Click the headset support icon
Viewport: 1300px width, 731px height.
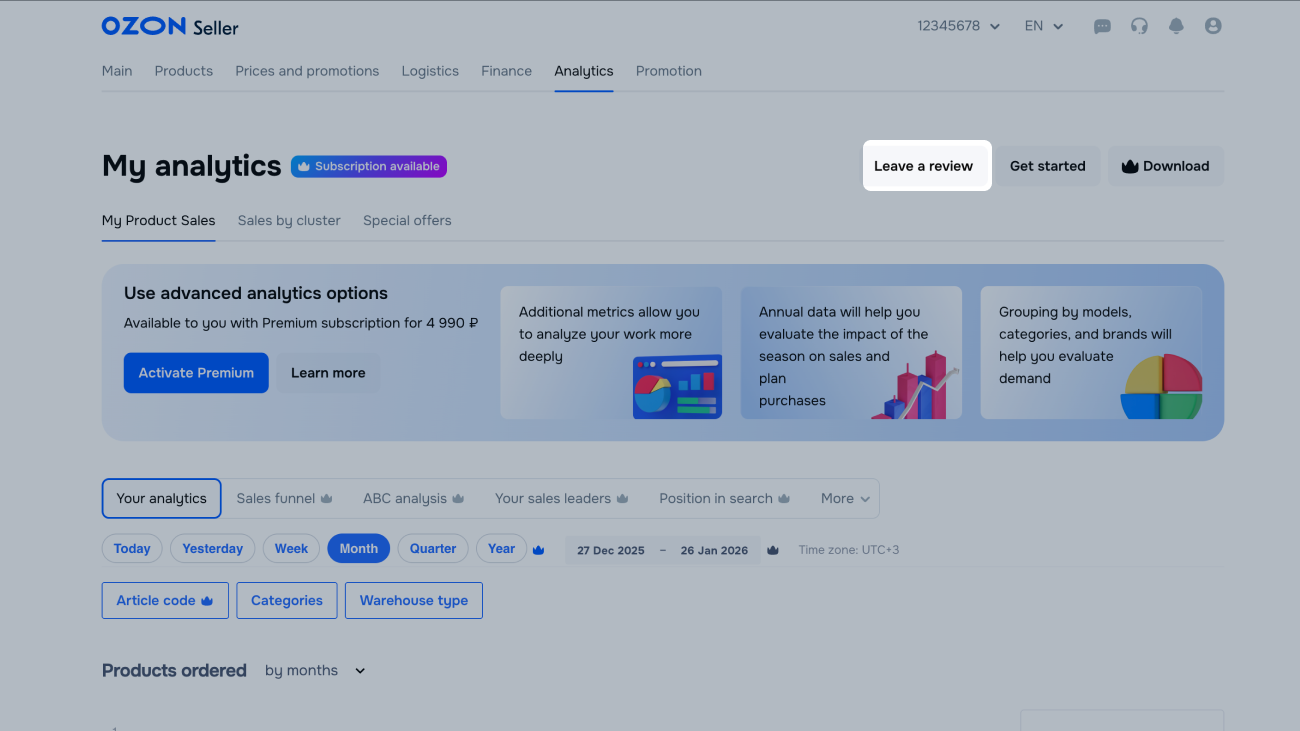(1139, 27)
